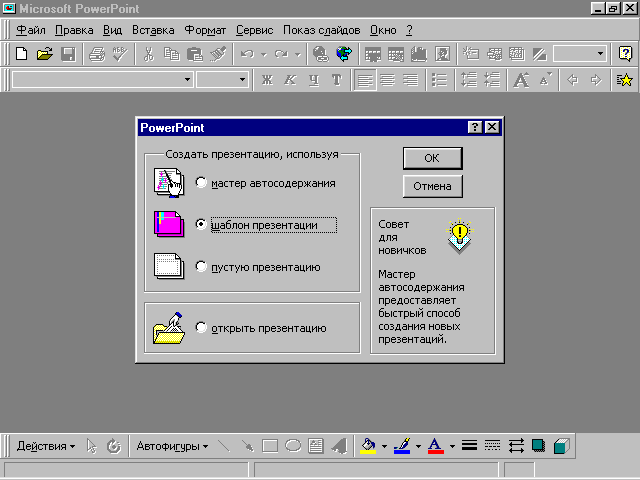Screen dimensions: 640x480
Task: Click the Copy icon
Action: pos(172,54)
